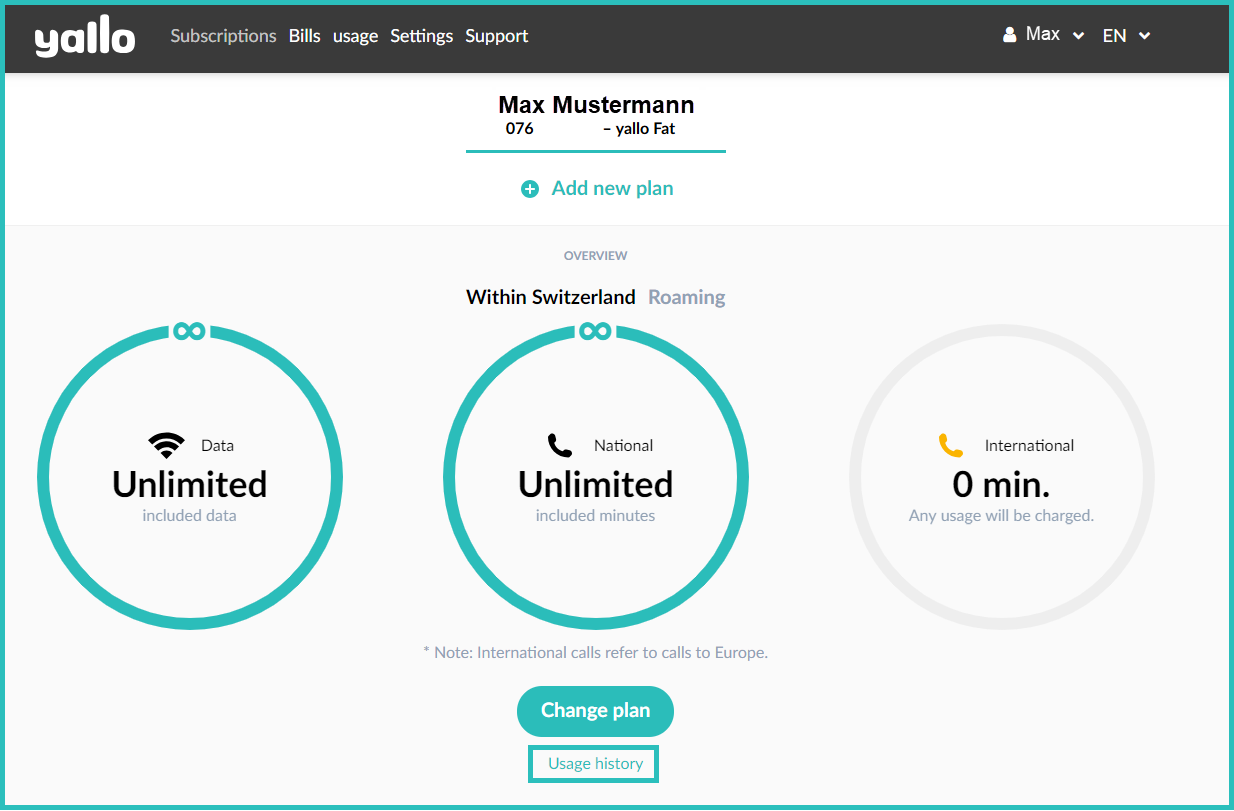Click the Add new plan link
The width and height of the screenshot is (1234, 811).
(612, 188)
